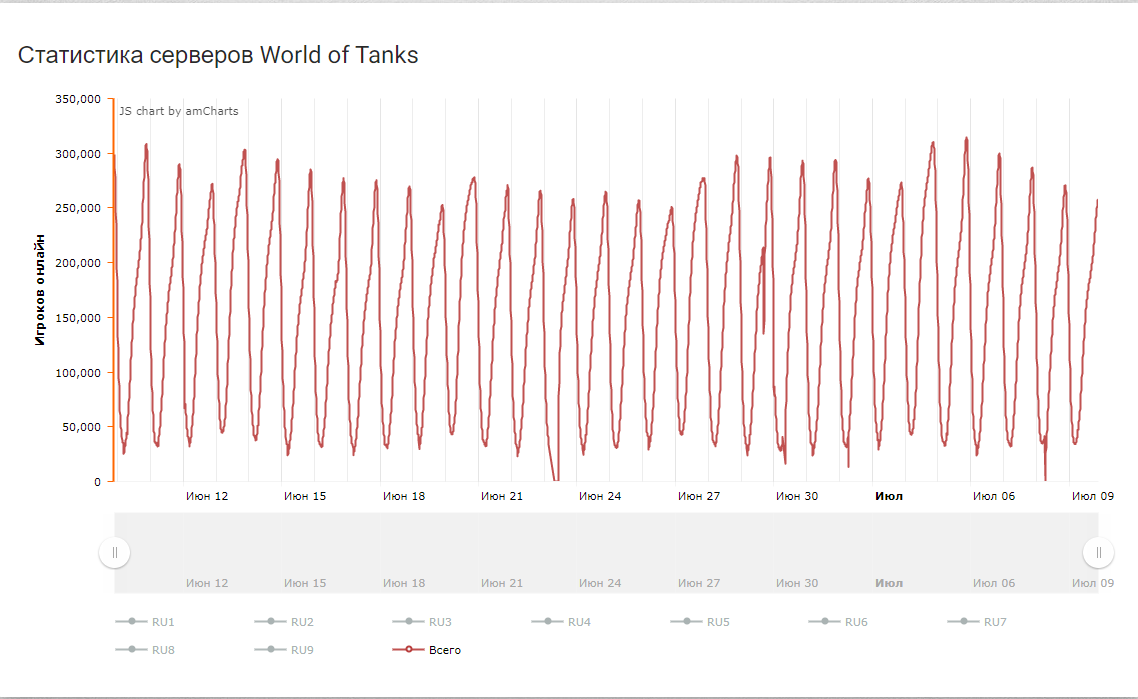Toggle RU8 series in the legend
This screenshot has width=1138, height=699.
[x=145, y=650]
